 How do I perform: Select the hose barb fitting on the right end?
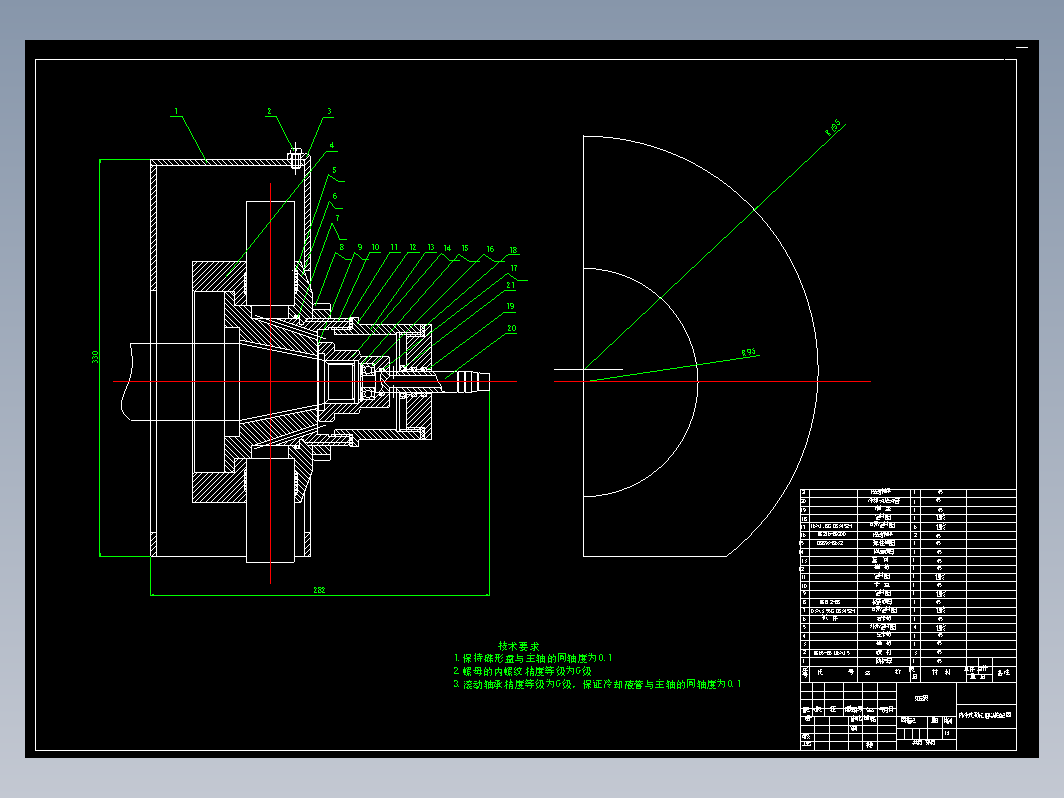(468, 381)
